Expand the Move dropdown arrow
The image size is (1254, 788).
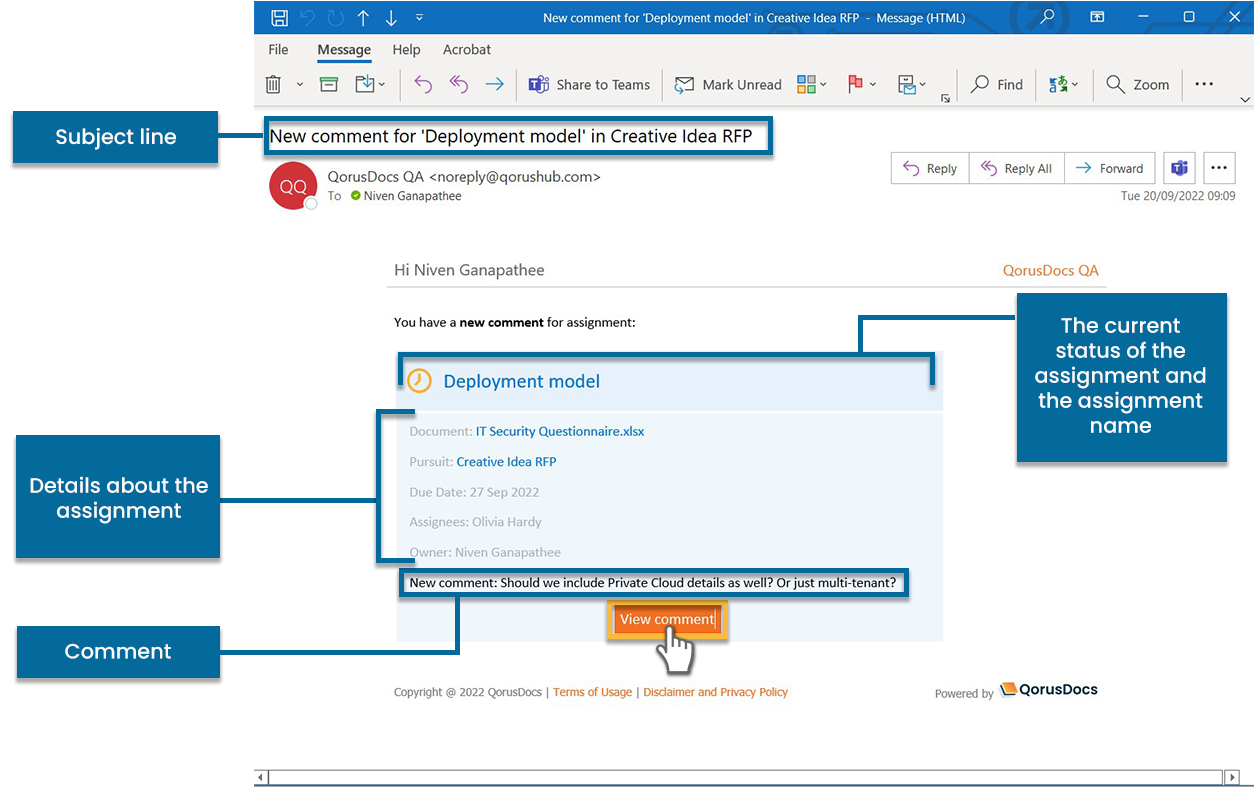[x=382, y=85]
